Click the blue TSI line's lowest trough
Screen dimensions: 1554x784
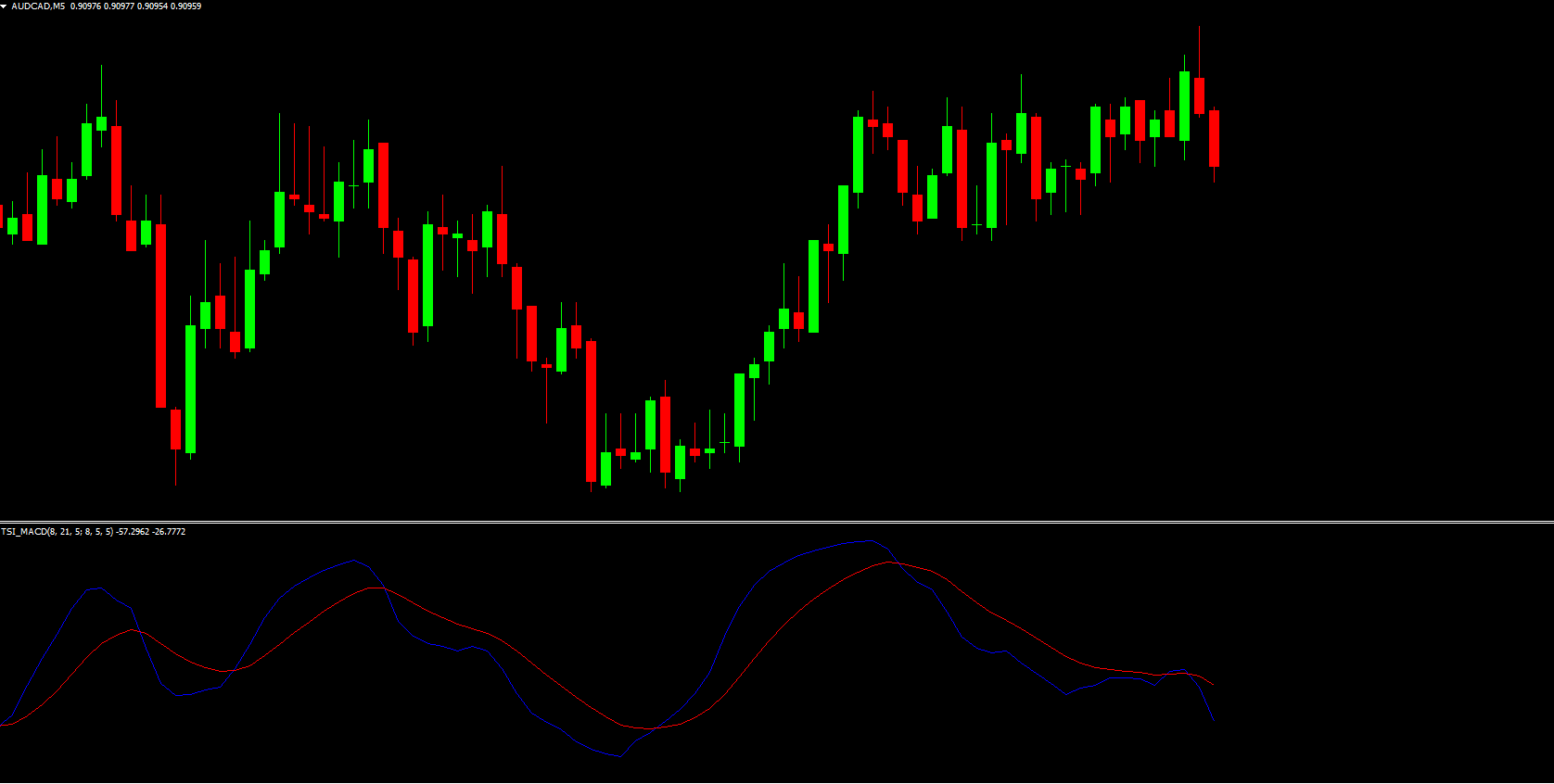618,756
